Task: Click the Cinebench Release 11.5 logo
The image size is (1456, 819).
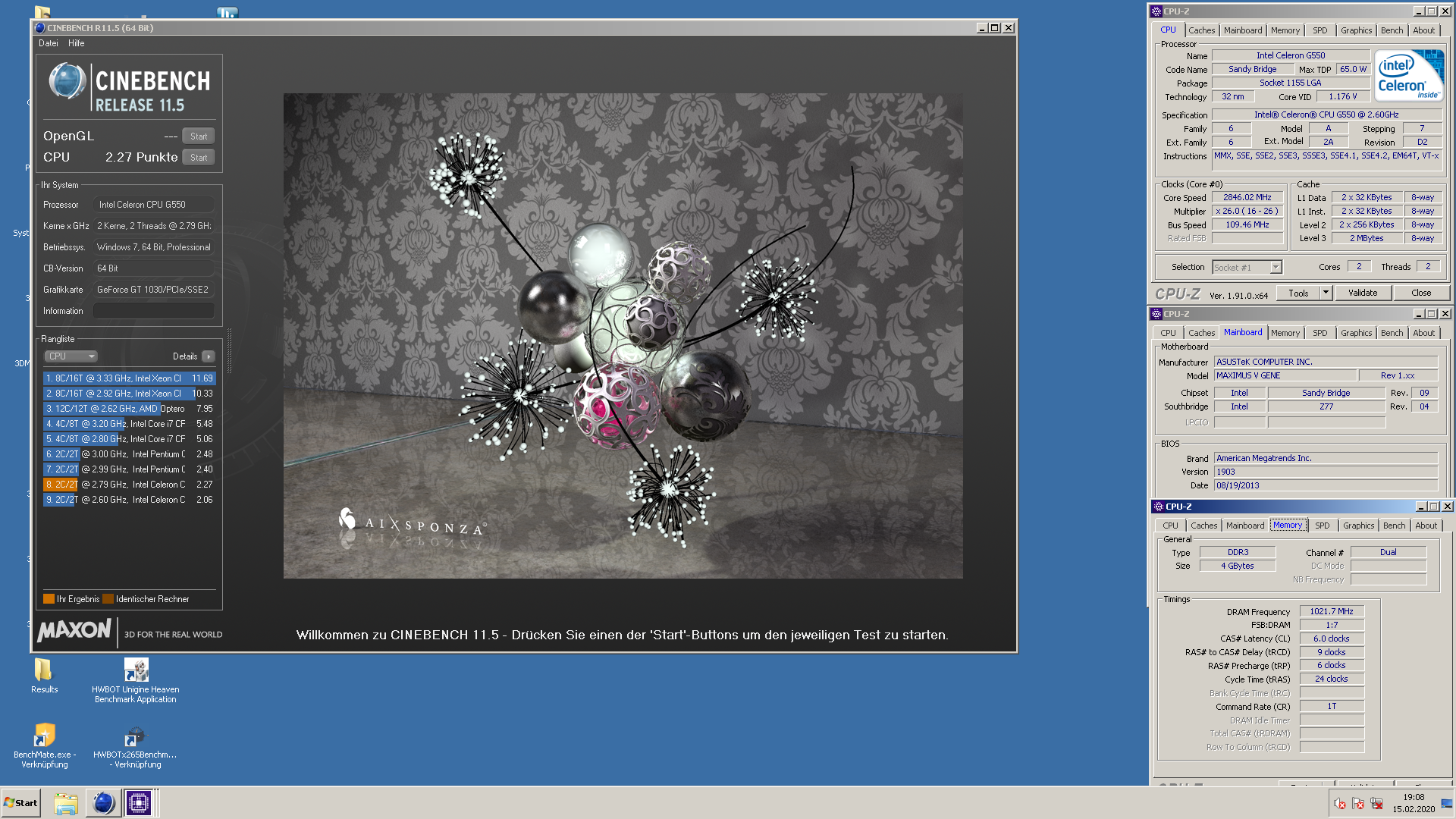Action: click(130, 88)
